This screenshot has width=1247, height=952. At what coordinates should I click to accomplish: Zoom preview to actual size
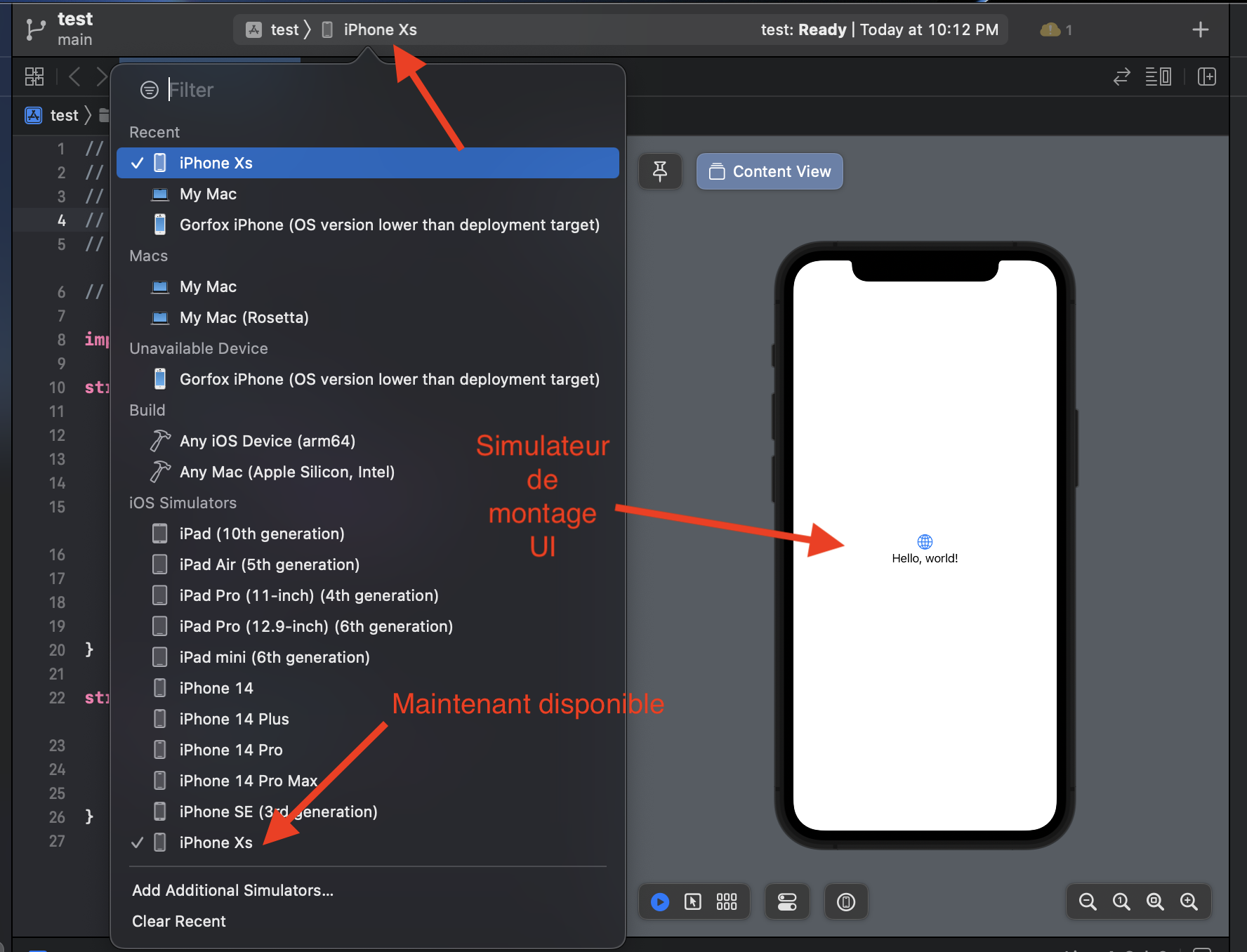coord(1121,901)
